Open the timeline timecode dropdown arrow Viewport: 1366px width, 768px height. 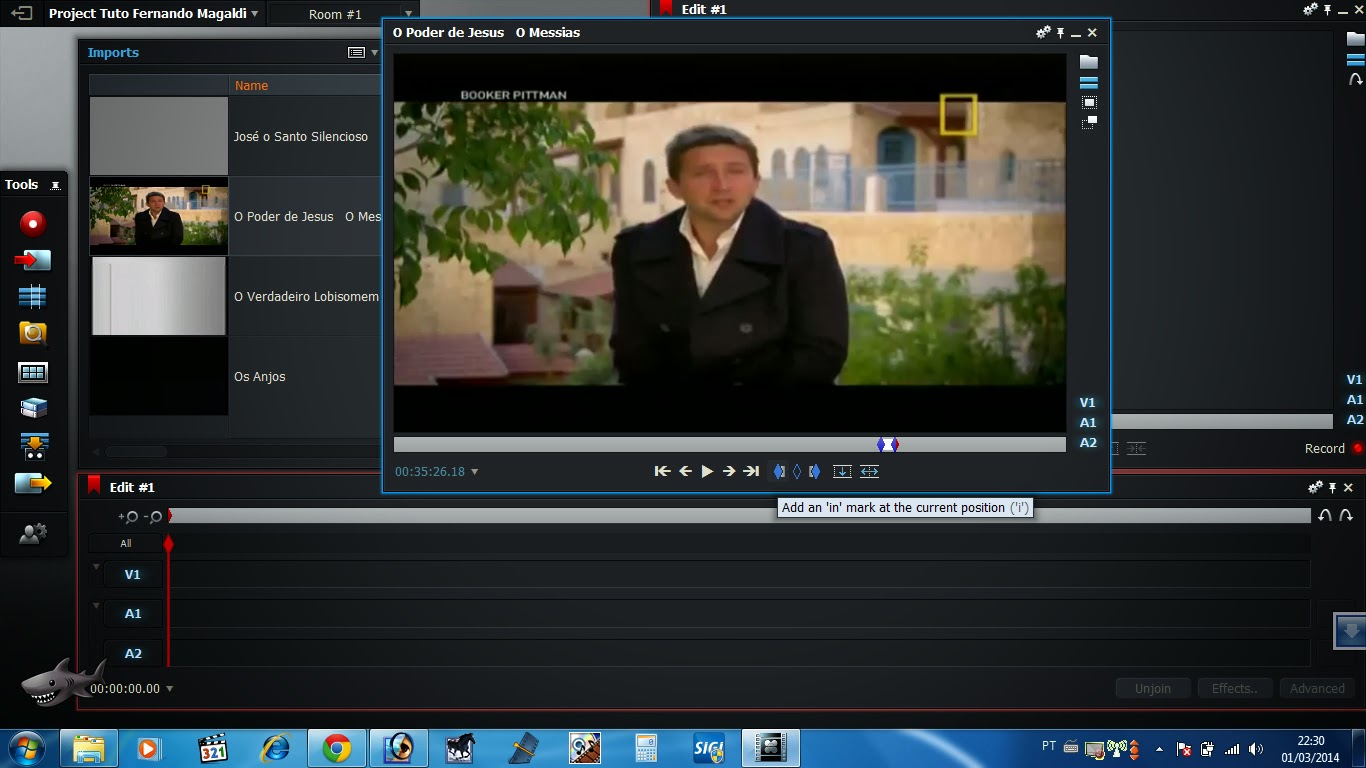[169, 688]
